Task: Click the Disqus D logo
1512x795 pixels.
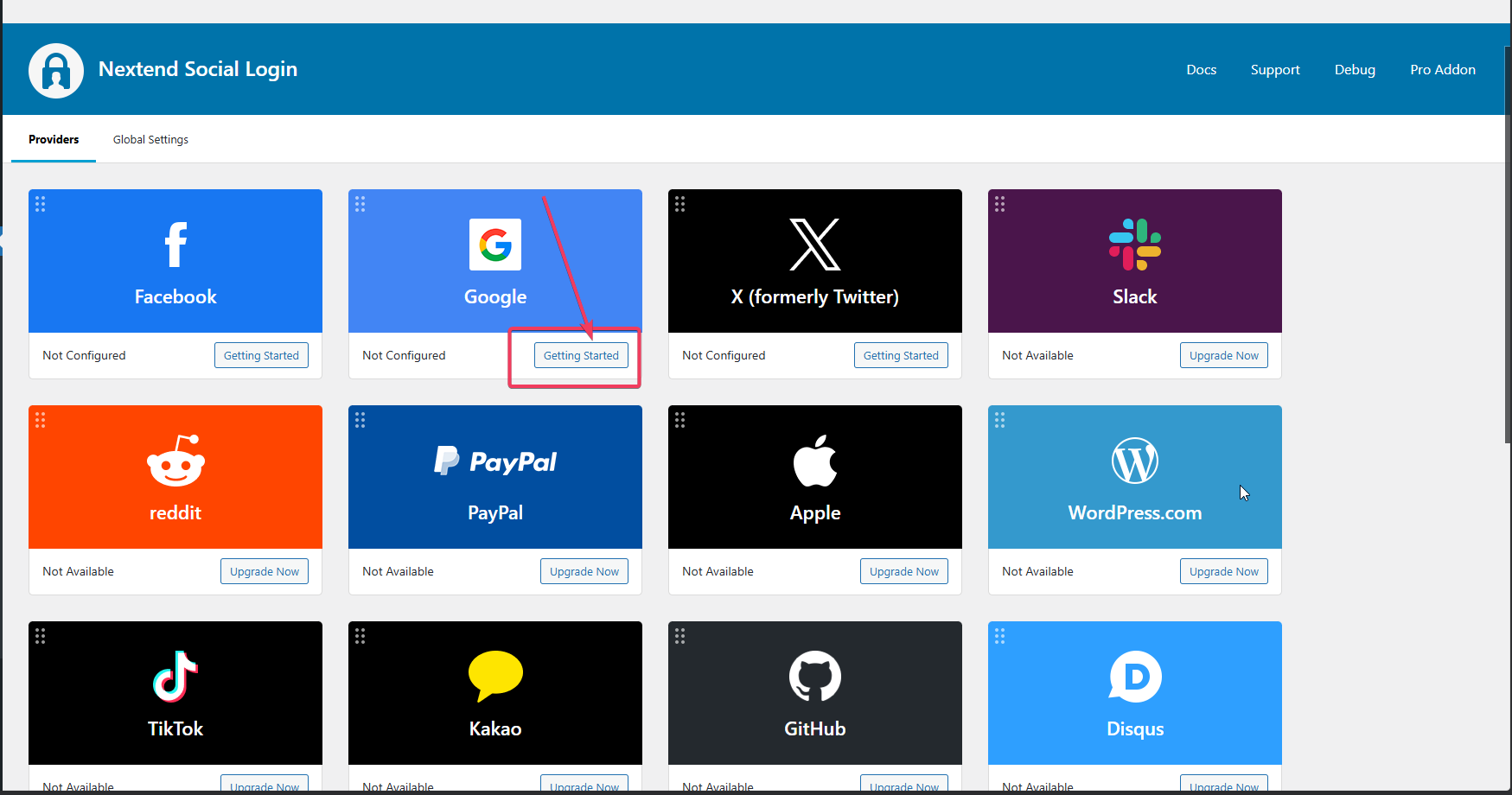Action: [1135, 677]
